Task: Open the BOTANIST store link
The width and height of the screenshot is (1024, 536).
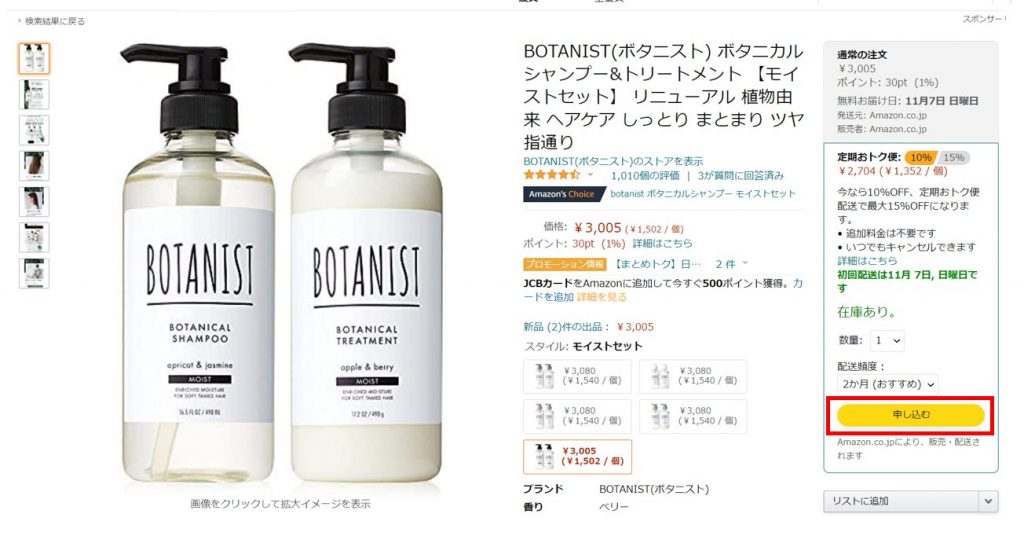Action: (x=613, y=161)
